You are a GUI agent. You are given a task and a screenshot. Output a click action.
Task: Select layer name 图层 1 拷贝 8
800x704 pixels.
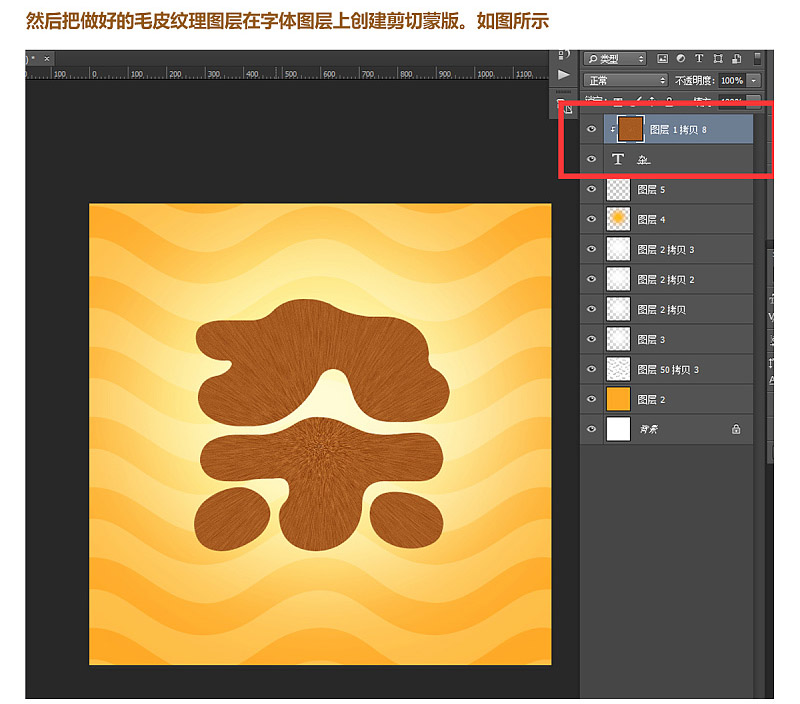(678, 130)
